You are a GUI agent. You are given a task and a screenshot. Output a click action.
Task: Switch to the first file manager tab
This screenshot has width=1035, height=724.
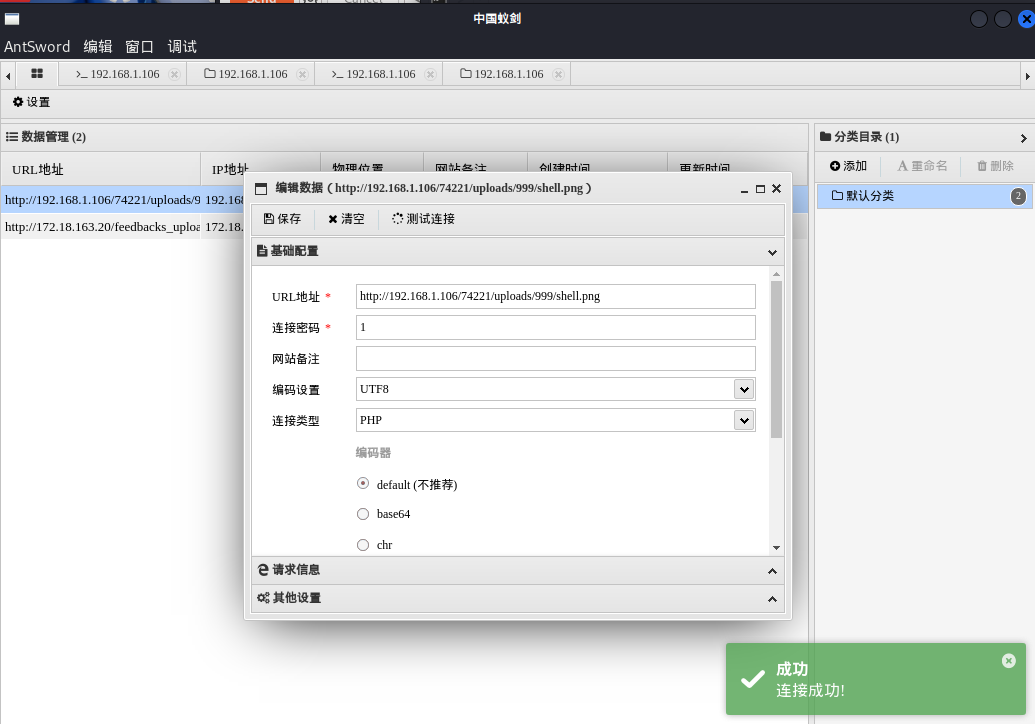point(246,74)
